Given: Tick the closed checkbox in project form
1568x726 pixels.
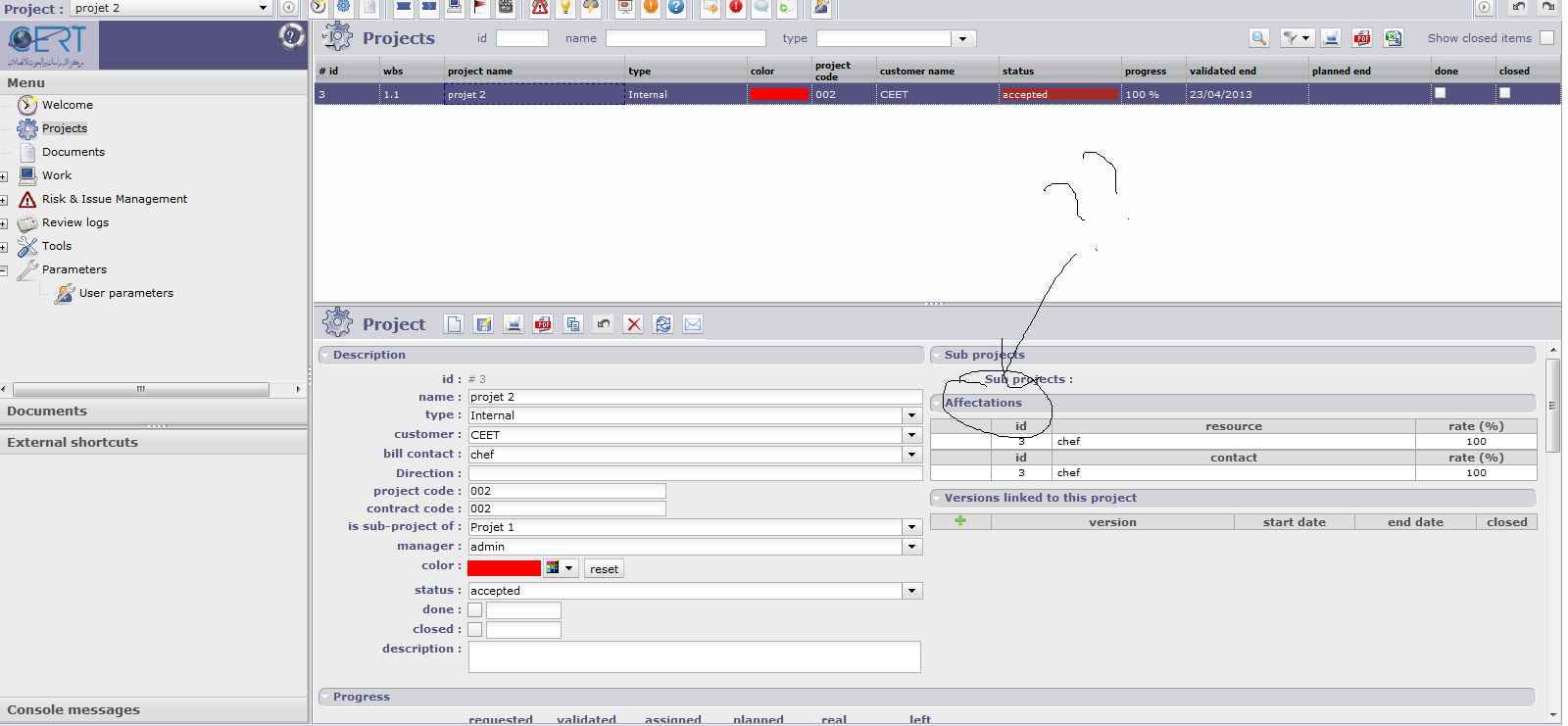Looking at the screenshot, I should 475,630.
